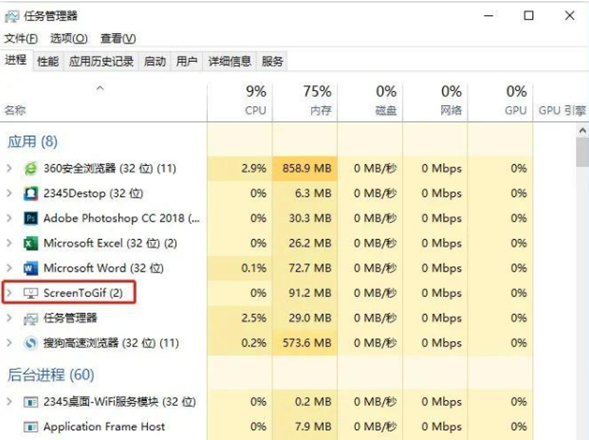Sort by the 名称 column header

pos(103,101)
